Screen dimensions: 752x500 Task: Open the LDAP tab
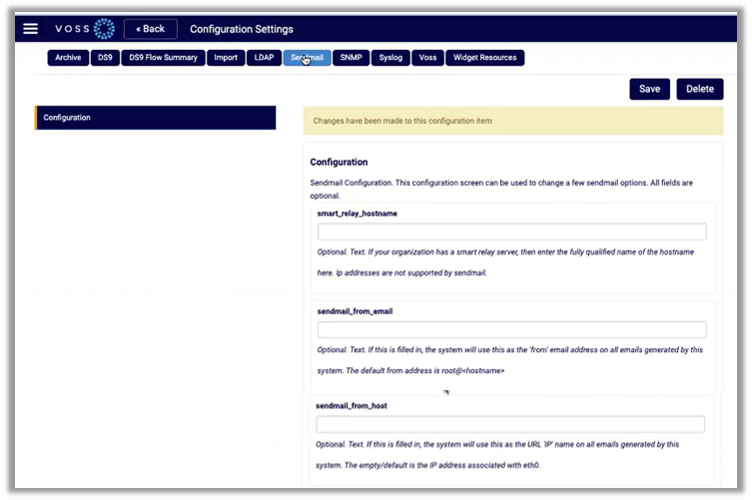[x=264, y=58]
